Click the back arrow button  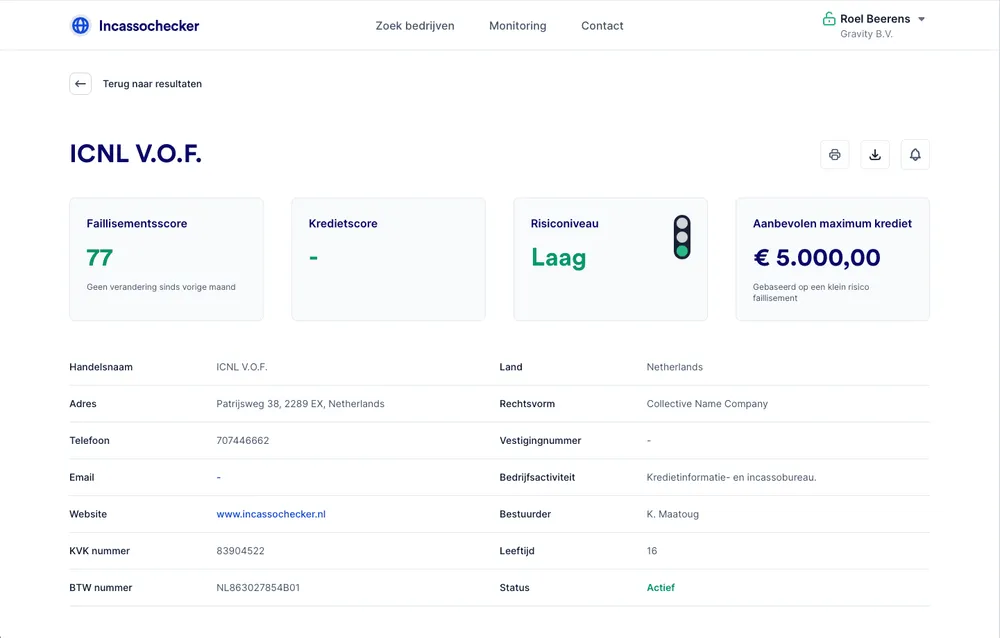tap(80, 84)
